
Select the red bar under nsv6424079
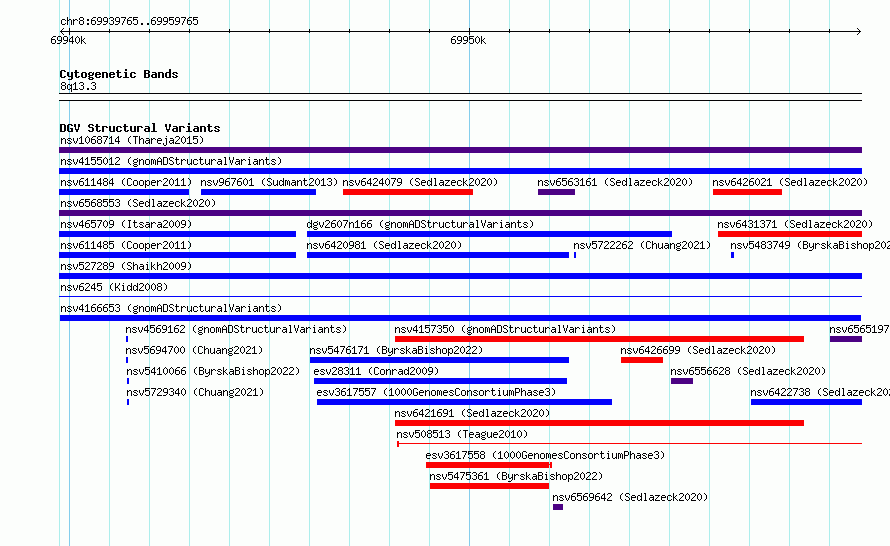coord(408,192)
